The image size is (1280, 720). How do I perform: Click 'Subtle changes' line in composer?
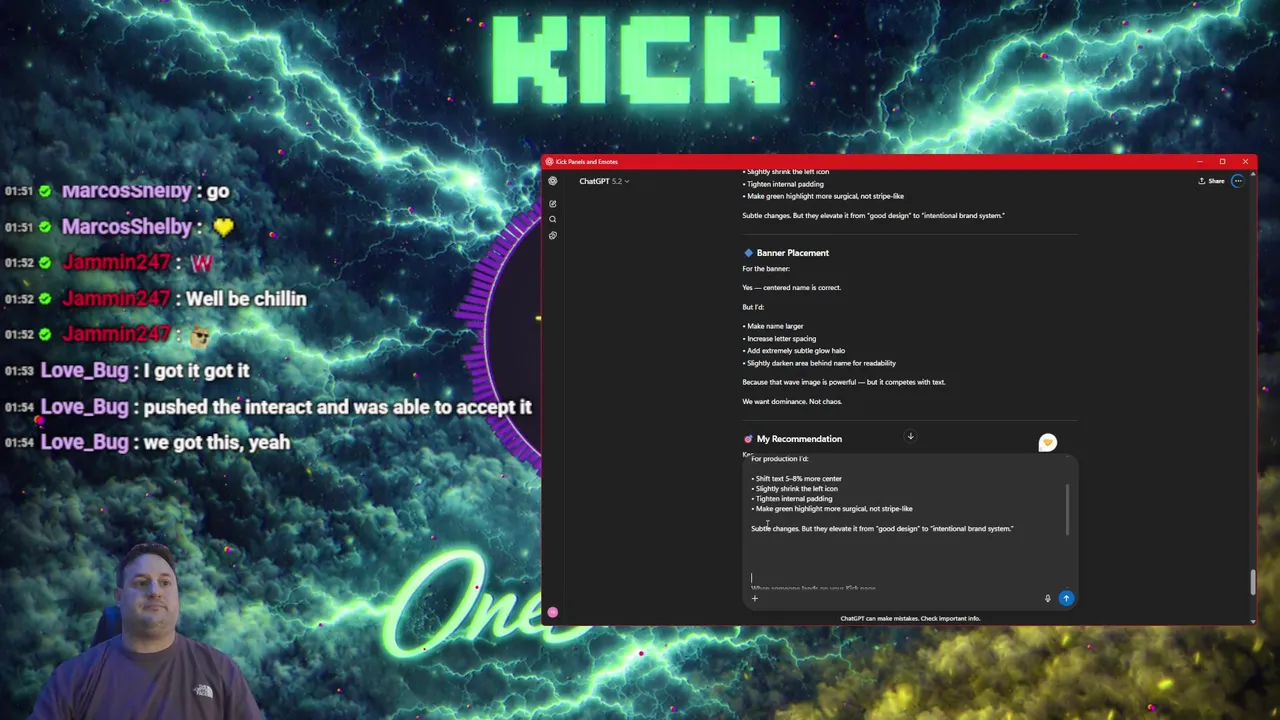click(882, 529)
